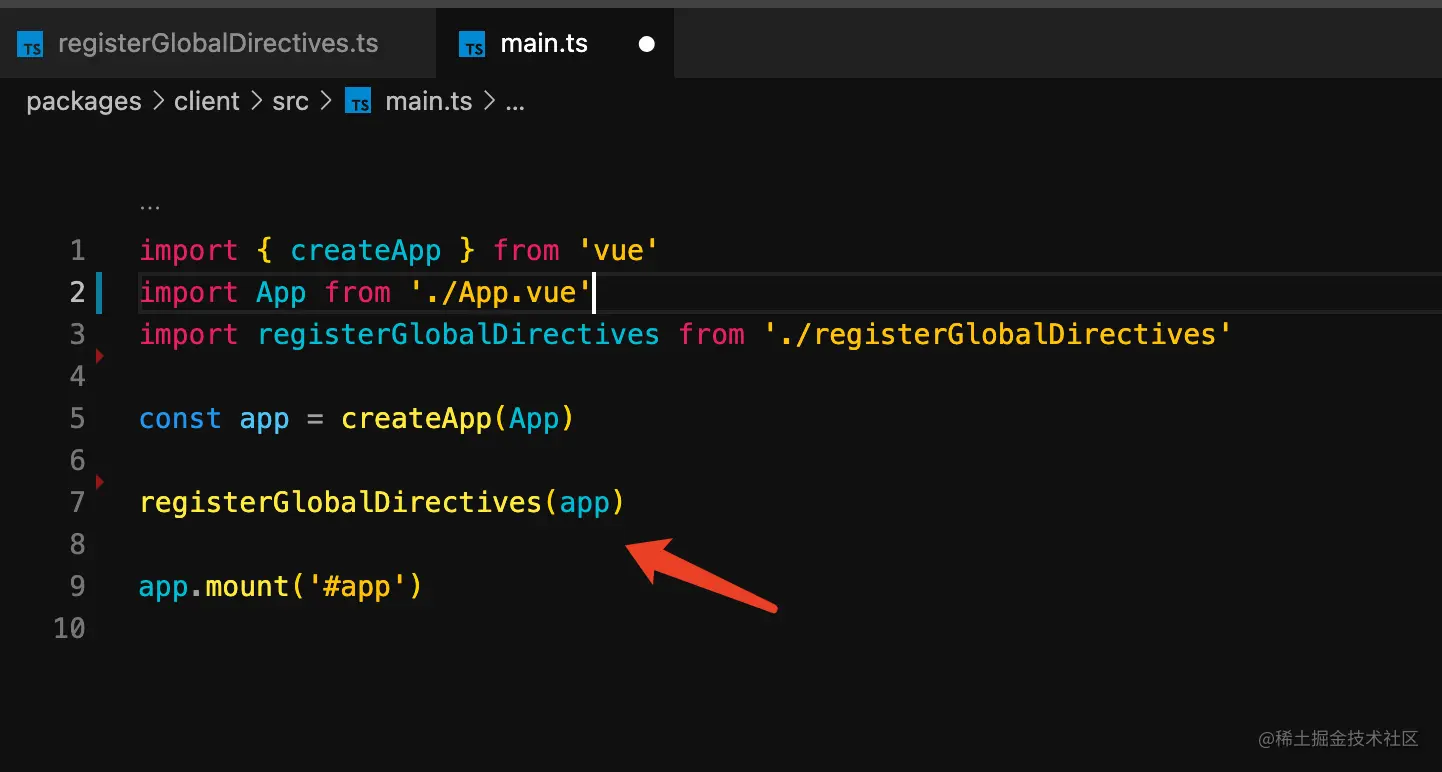
Task: Click line number 9 in the gutter
Action: (x=77, y=586)
